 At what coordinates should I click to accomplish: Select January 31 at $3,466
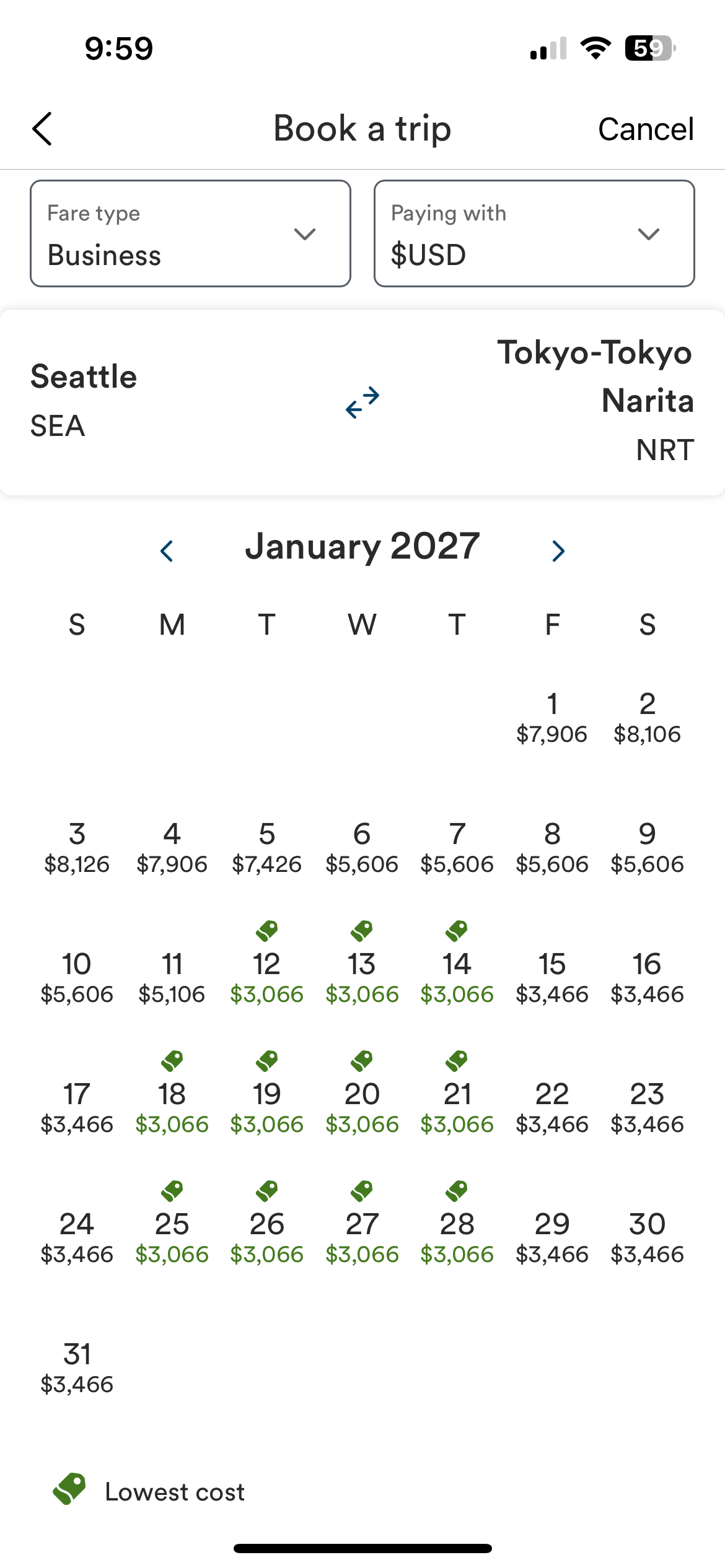coord(77,1369)
